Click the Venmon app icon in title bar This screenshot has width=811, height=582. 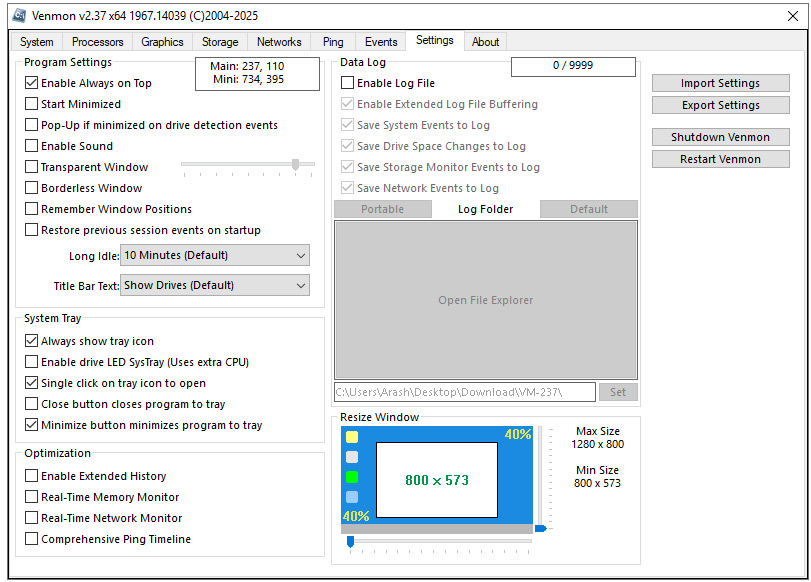(19, 16)
